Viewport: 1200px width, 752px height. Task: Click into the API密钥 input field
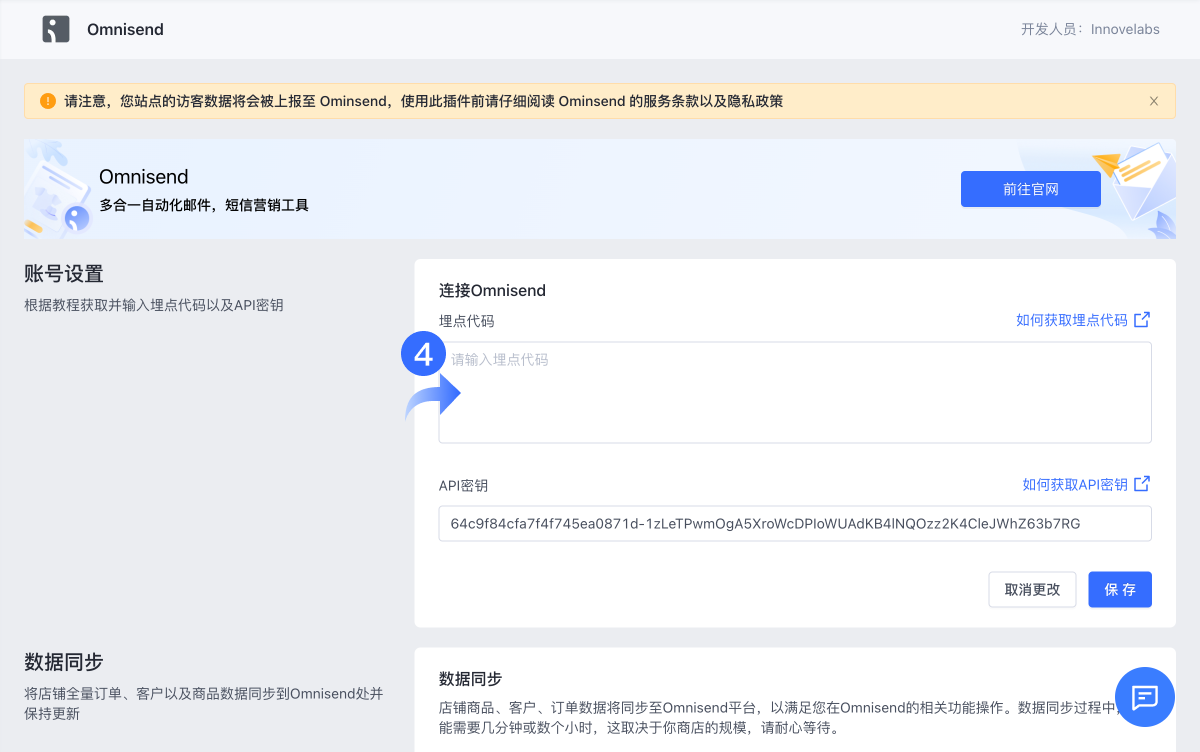[x=795, y=523]
